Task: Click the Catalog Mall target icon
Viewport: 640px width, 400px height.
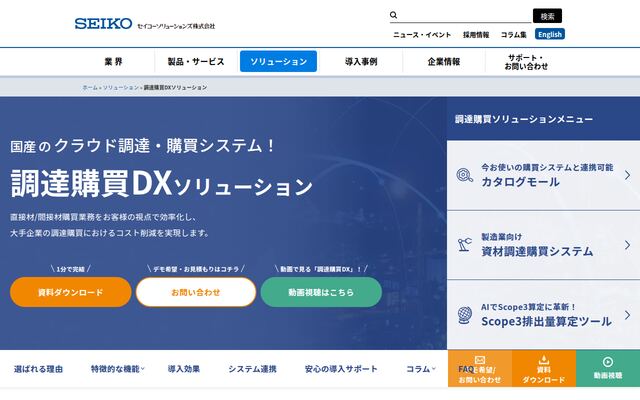Action: coord(464,175)
